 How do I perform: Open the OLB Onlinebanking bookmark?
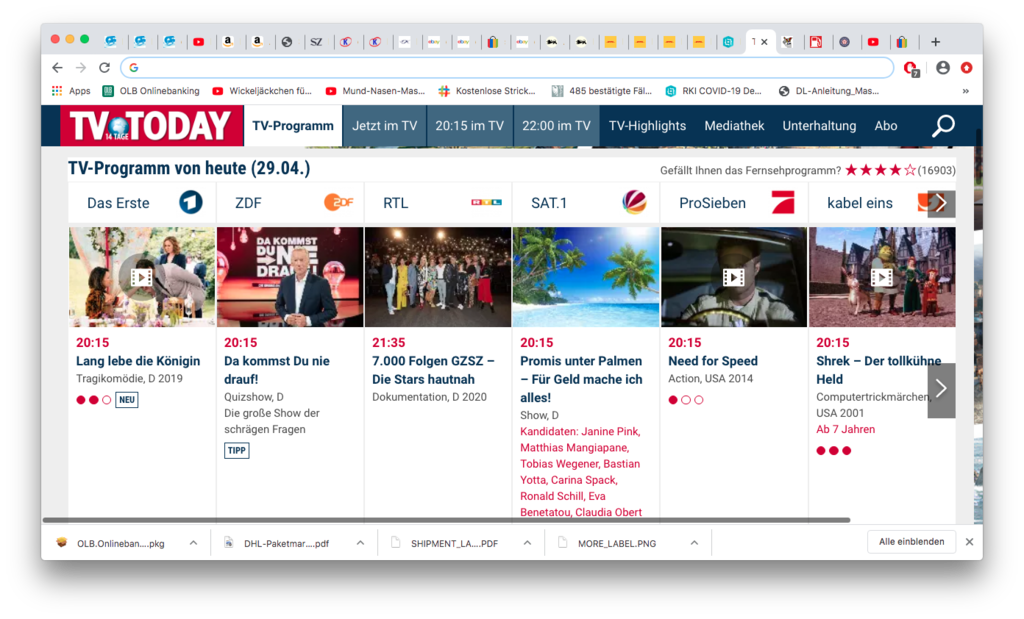point(151,91)
